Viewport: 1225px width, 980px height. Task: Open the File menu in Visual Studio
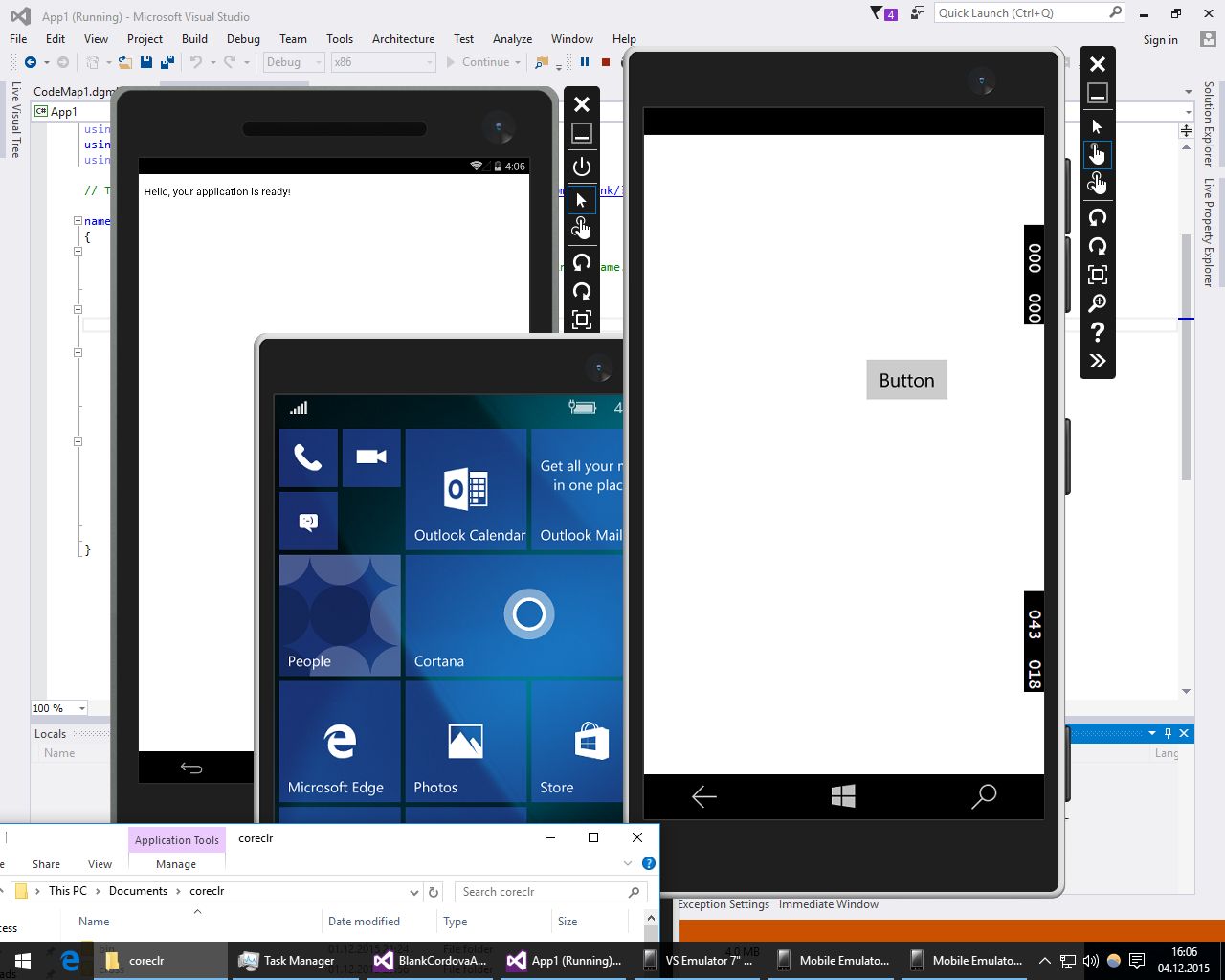[18, 39]
